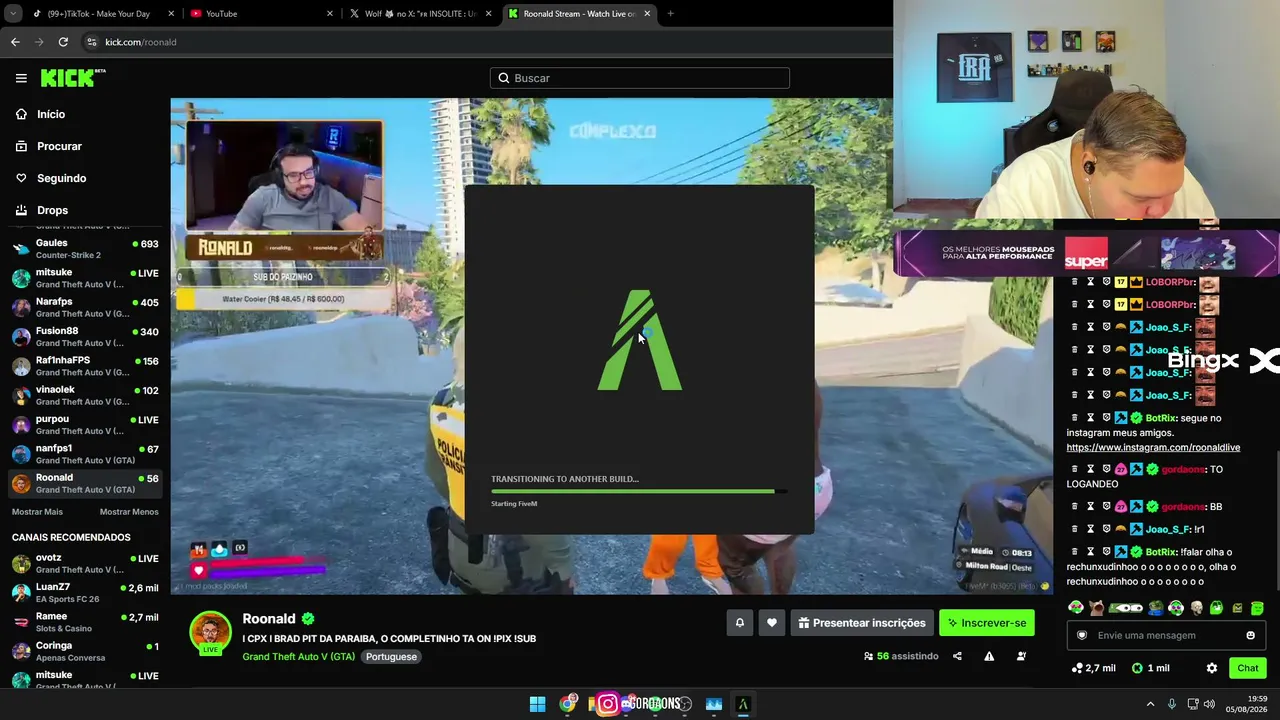Screen dimensions: 1280x720
Task: Click the photos app taskbar icon
Action: coord(713,704)
